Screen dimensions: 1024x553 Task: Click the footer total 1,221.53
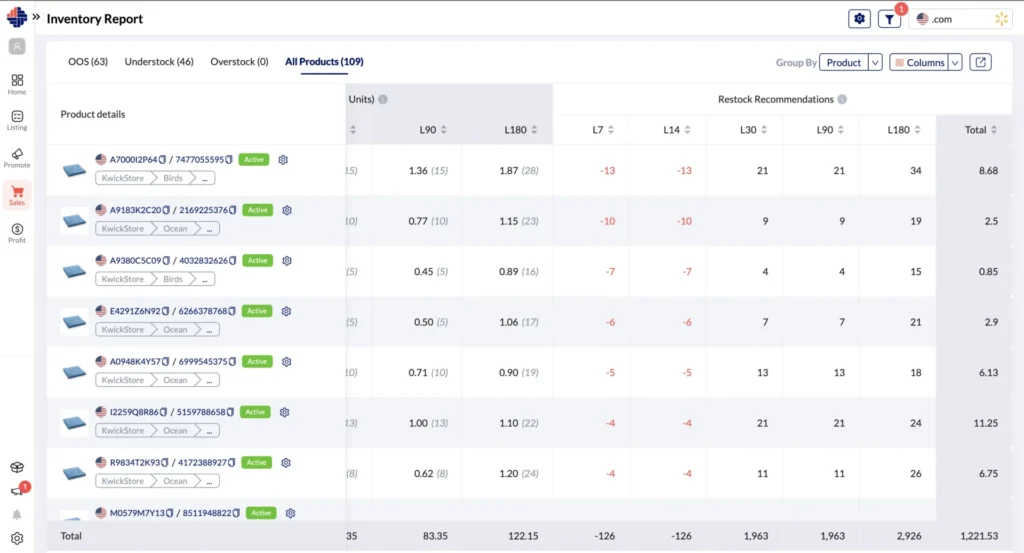click(x=979, y=536)
